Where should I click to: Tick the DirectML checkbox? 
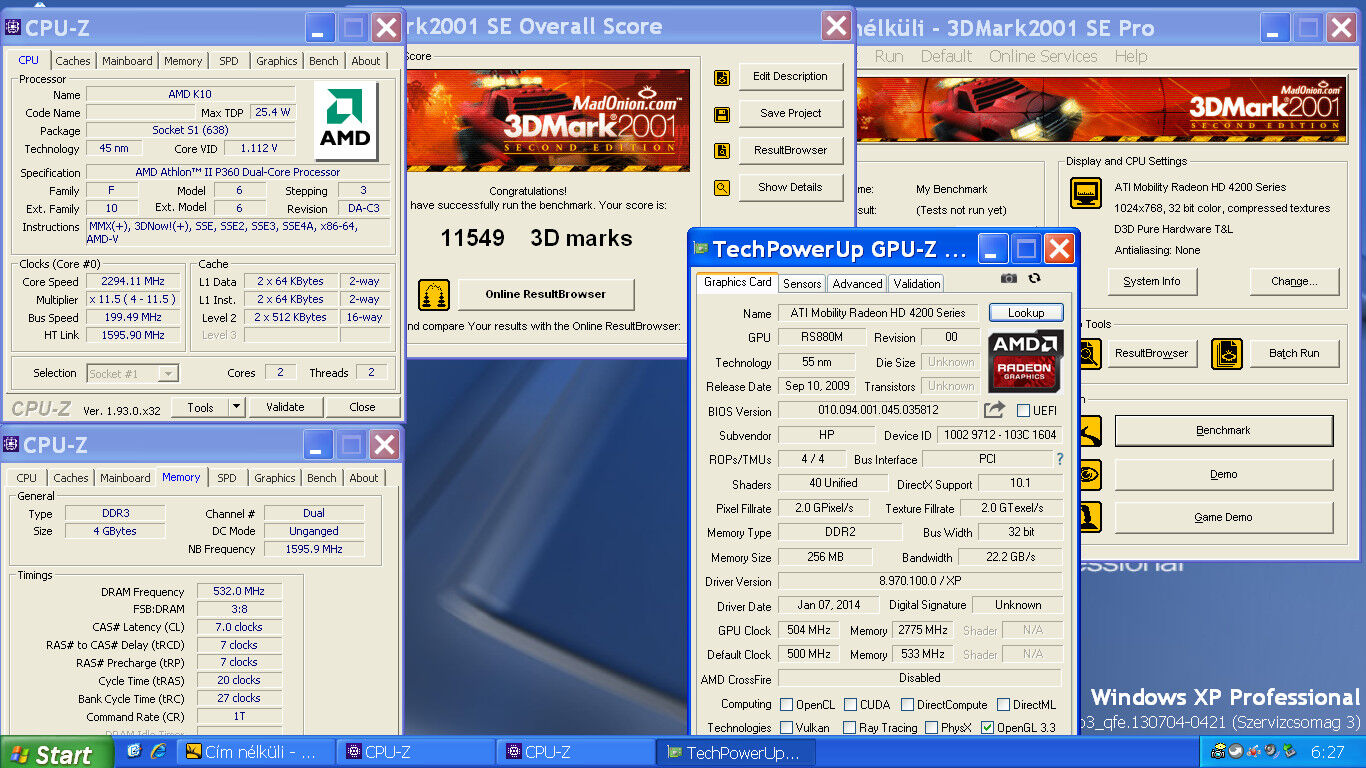pos(1004,705)
